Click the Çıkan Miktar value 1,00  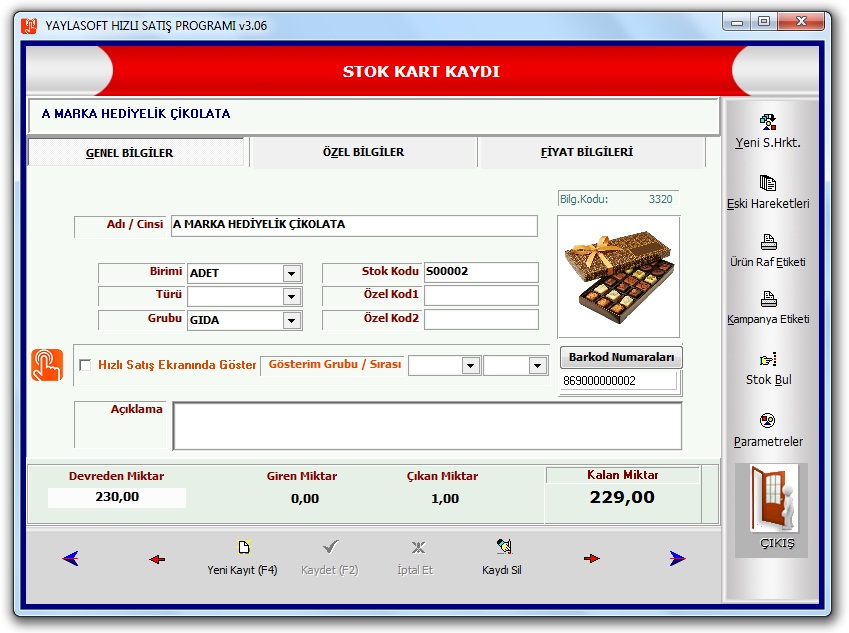[x=445, y=499]
